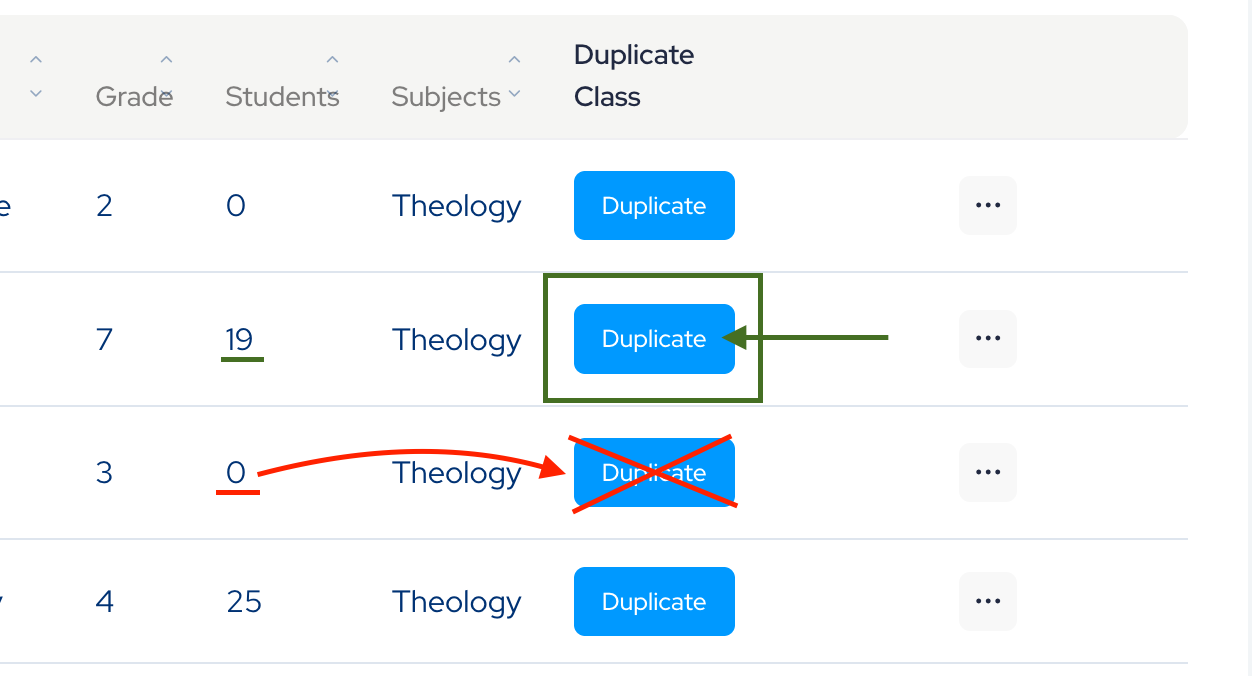Duplicate the Grade 2 Theology class
Image resolution: width=1252 pixels, height=676 pixels.
654,206
